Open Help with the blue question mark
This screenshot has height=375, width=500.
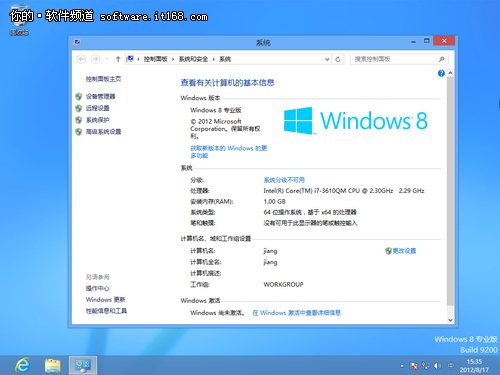coord(441,73)
